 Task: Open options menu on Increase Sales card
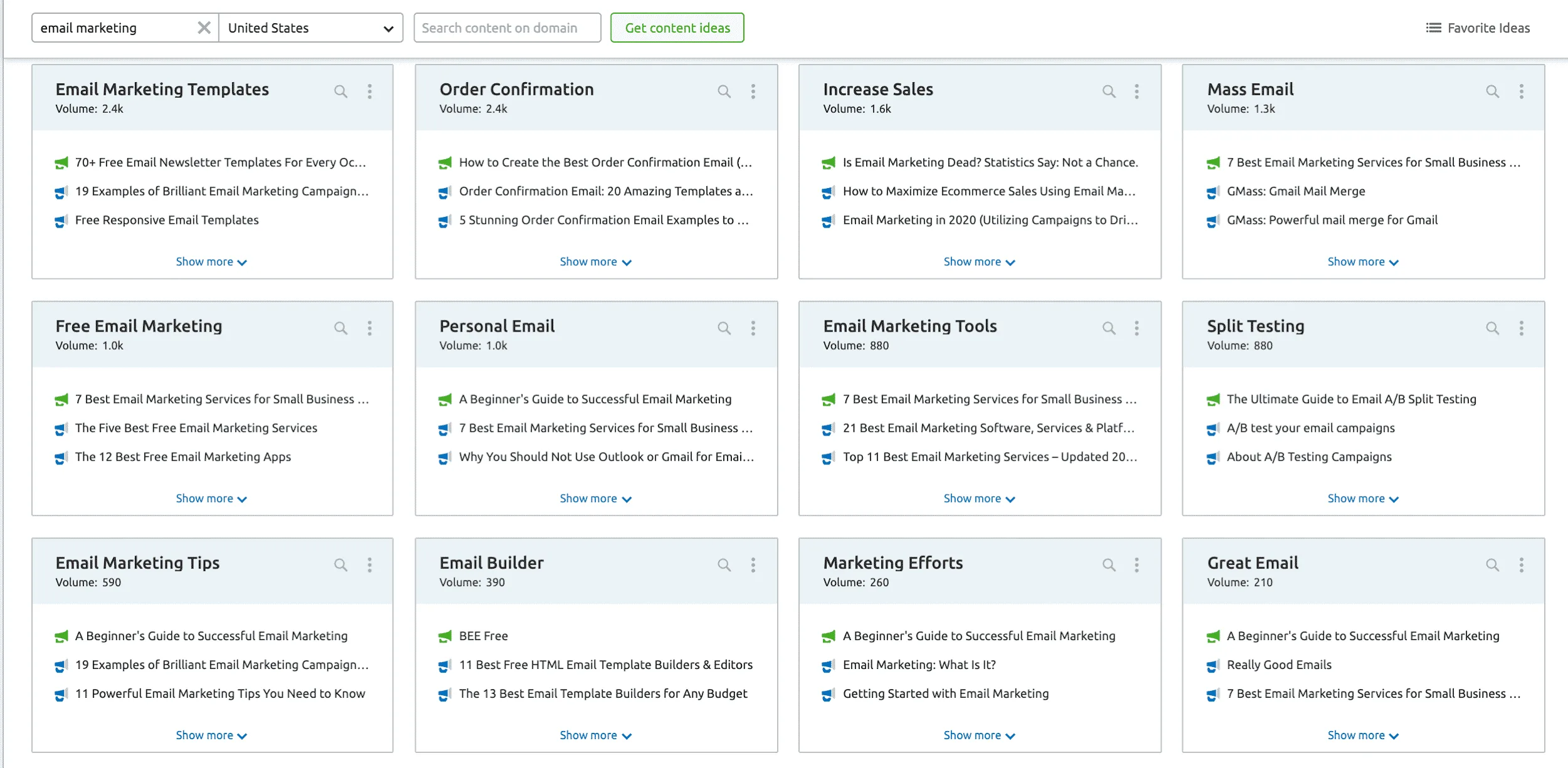click(1136, 92)
